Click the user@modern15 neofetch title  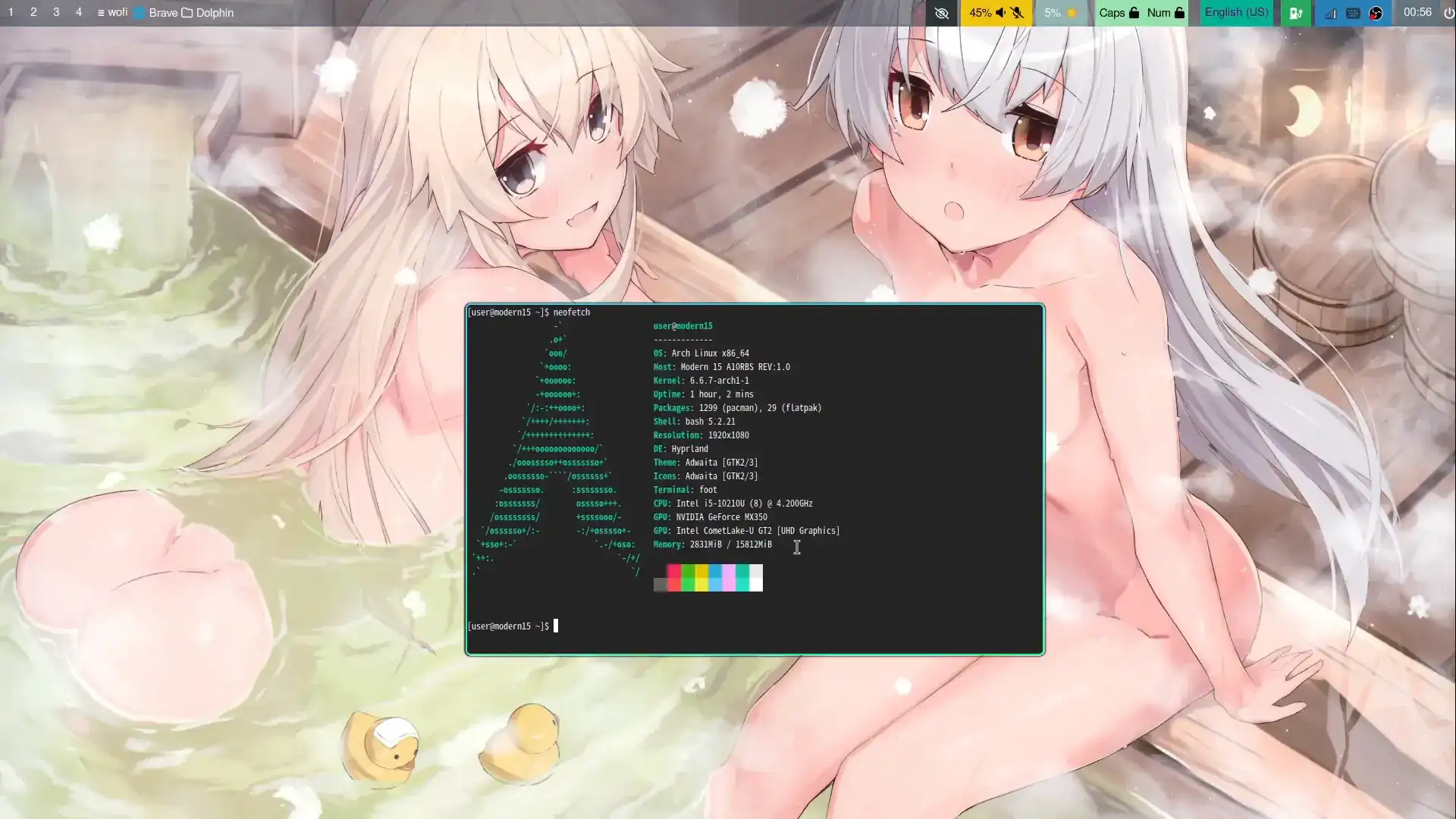[x=682, y=326]
